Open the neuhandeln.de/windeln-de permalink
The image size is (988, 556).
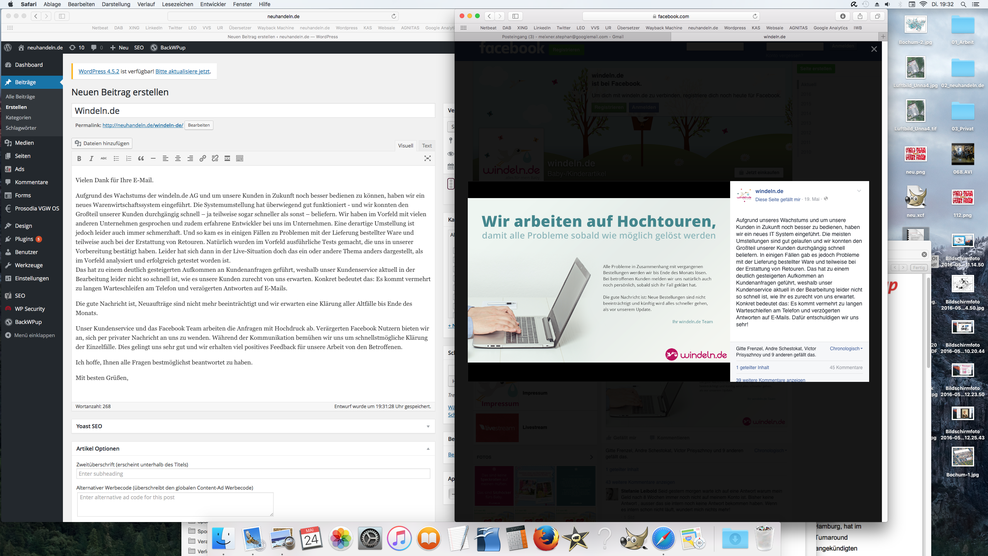pyautogui.click(x=142, y=125)
